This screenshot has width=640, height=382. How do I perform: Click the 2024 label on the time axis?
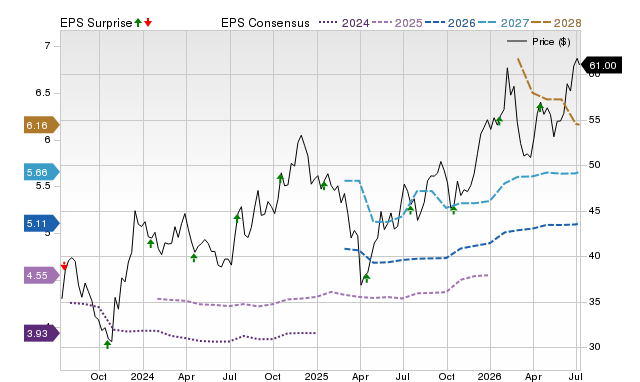(142, 377)
